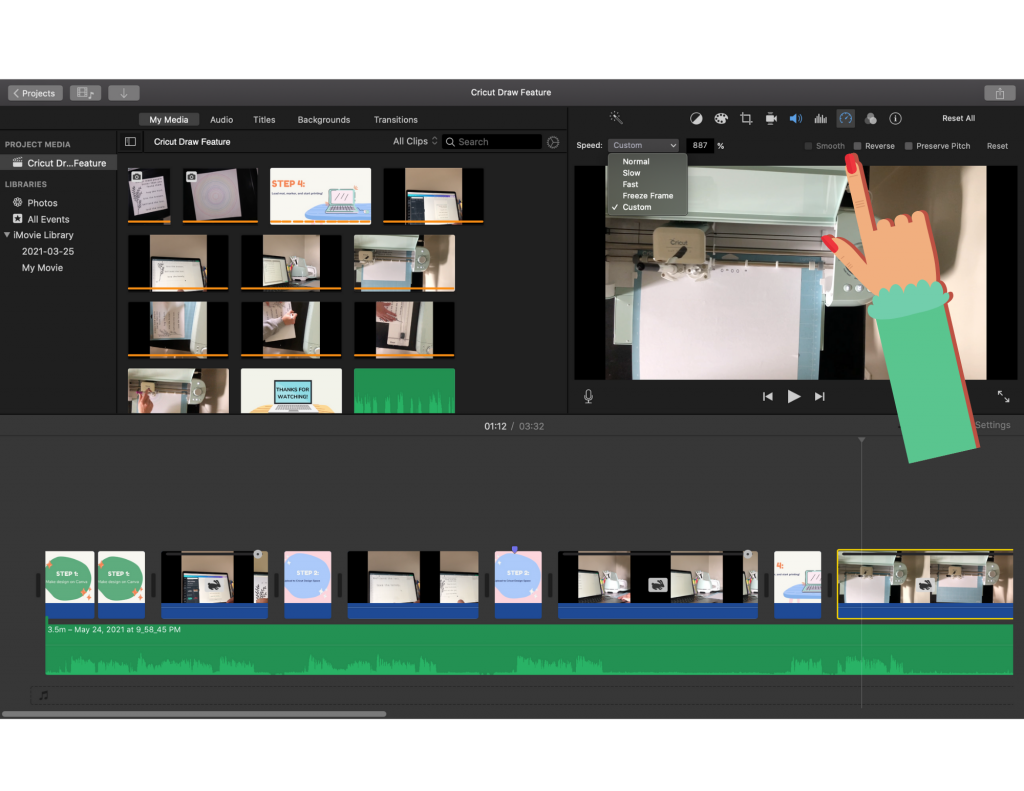Open clip filter and audio effects
Screen dimensions: 1024x791
click(871, 118)
